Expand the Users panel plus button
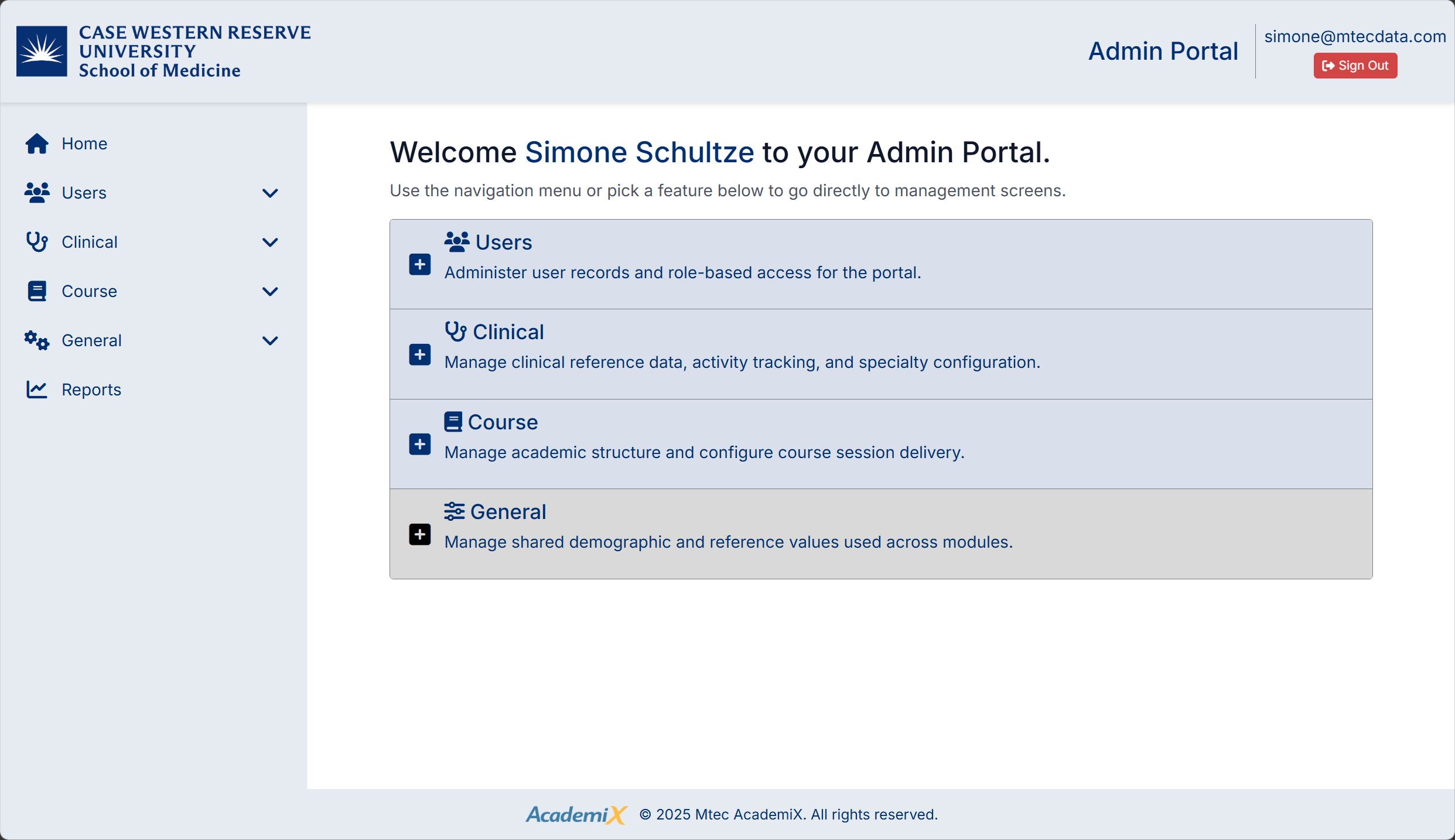 tap(420, 265)
